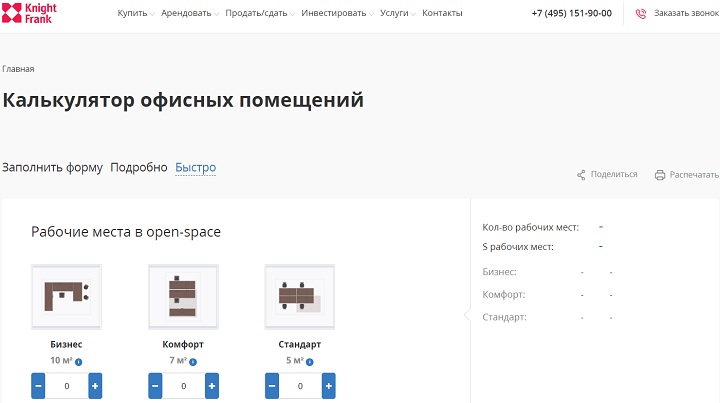Increase the Бизнес workplace count

tap(95, 386)
